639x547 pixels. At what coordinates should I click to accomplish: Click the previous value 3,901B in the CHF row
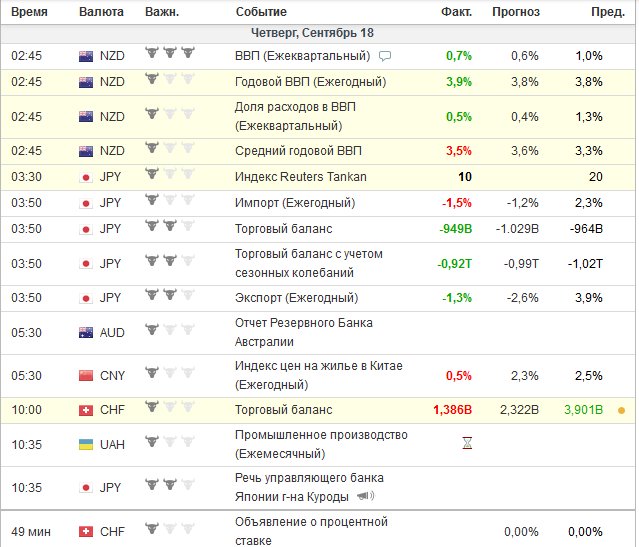pos(583,410)
